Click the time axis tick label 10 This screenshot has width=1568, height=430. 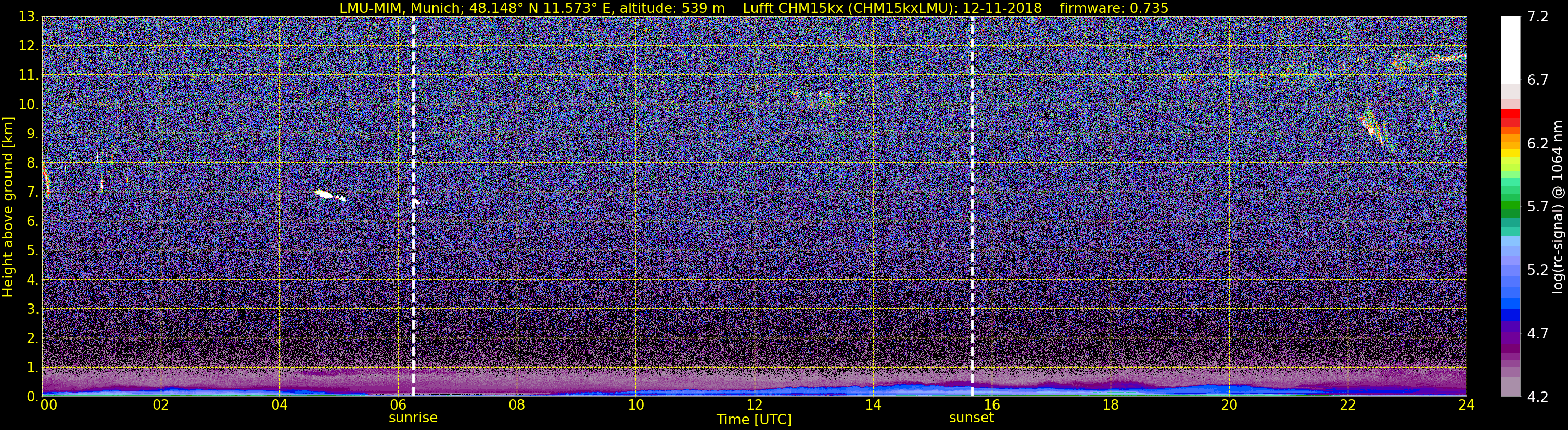[635, 406]
